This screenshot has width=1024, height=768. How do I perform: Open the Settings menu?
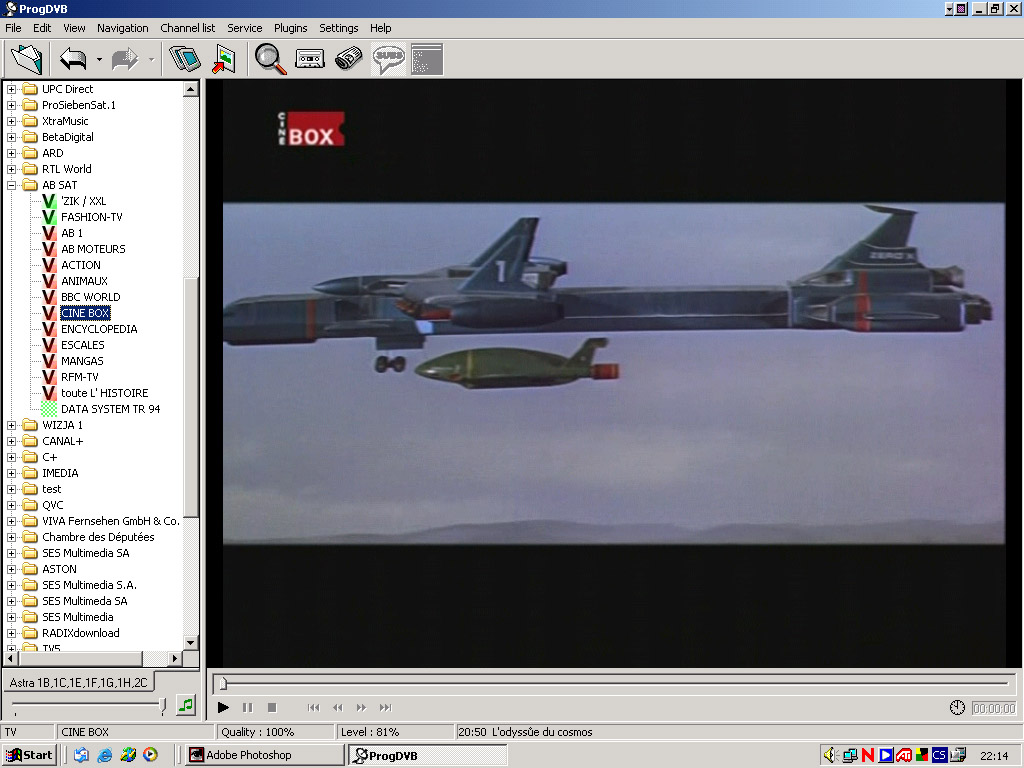click(x=338, y=28)
